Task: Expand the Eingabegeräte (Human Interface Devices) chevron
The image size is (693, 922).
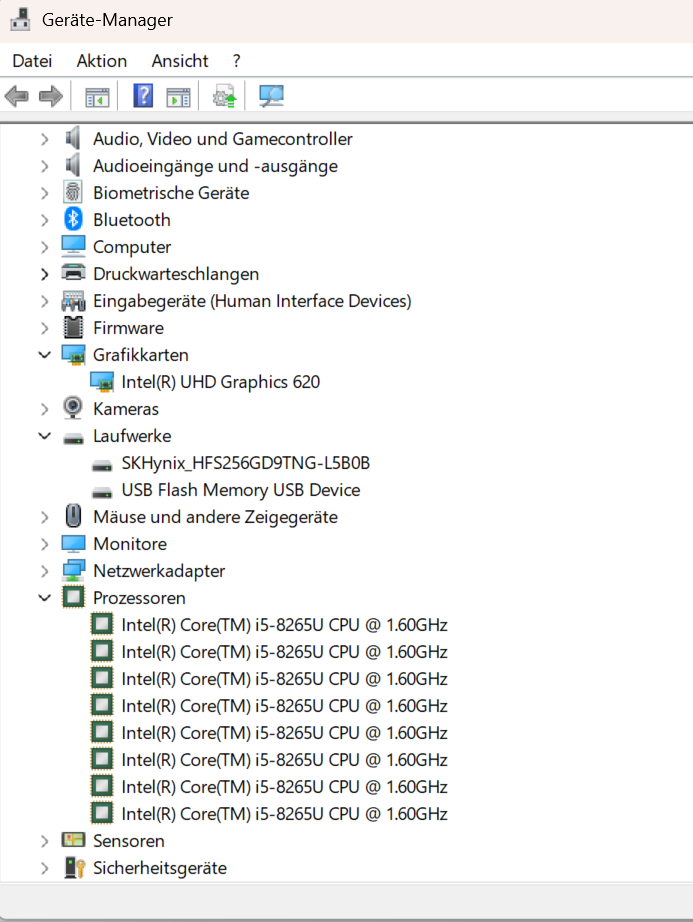Action: [45, 301]
